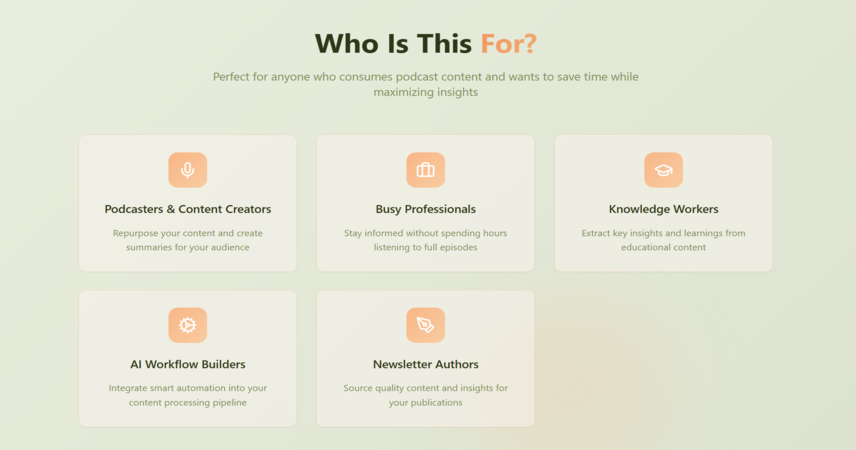Click the 'Extract key insights' description text
Viewport: 856px width, 450px height.
click(x=663, y=240)
